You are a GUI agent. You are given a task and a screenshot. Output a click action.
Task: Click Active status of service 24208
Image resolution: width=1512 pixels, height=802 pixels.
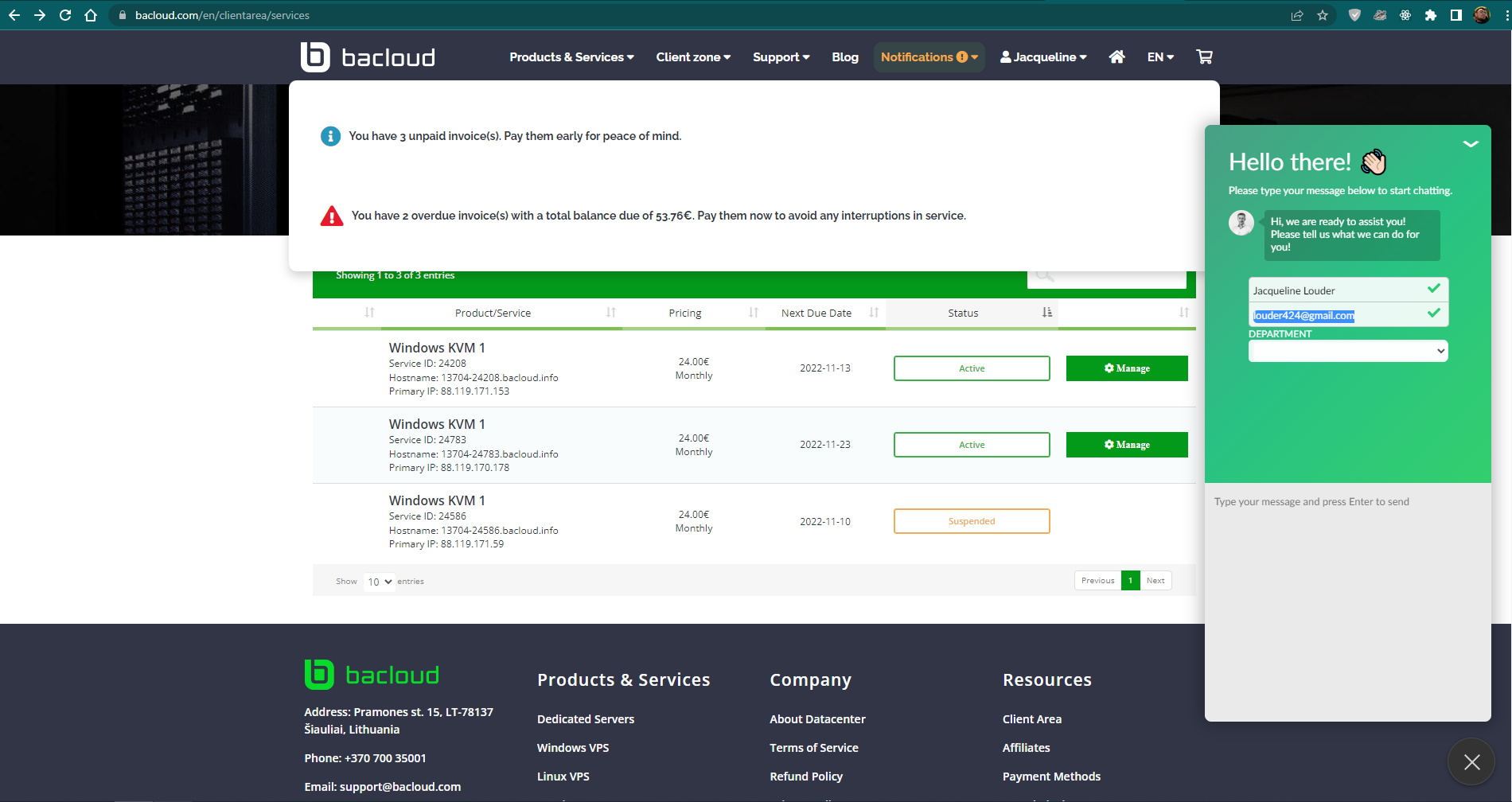click(x=972, y=368)
